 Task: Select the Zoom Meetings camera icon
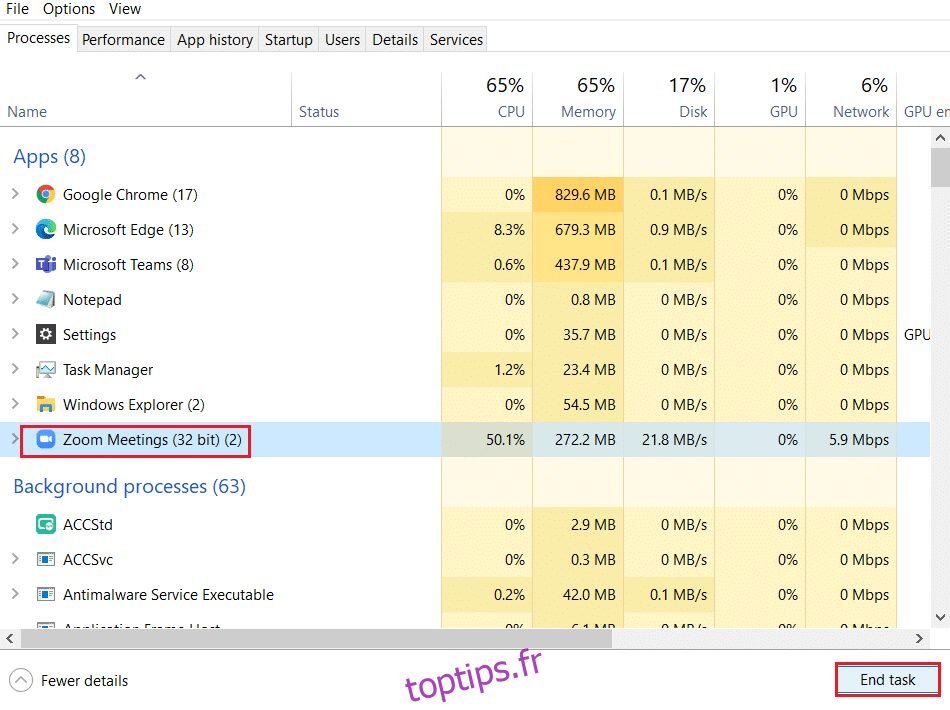click(45, 440)
